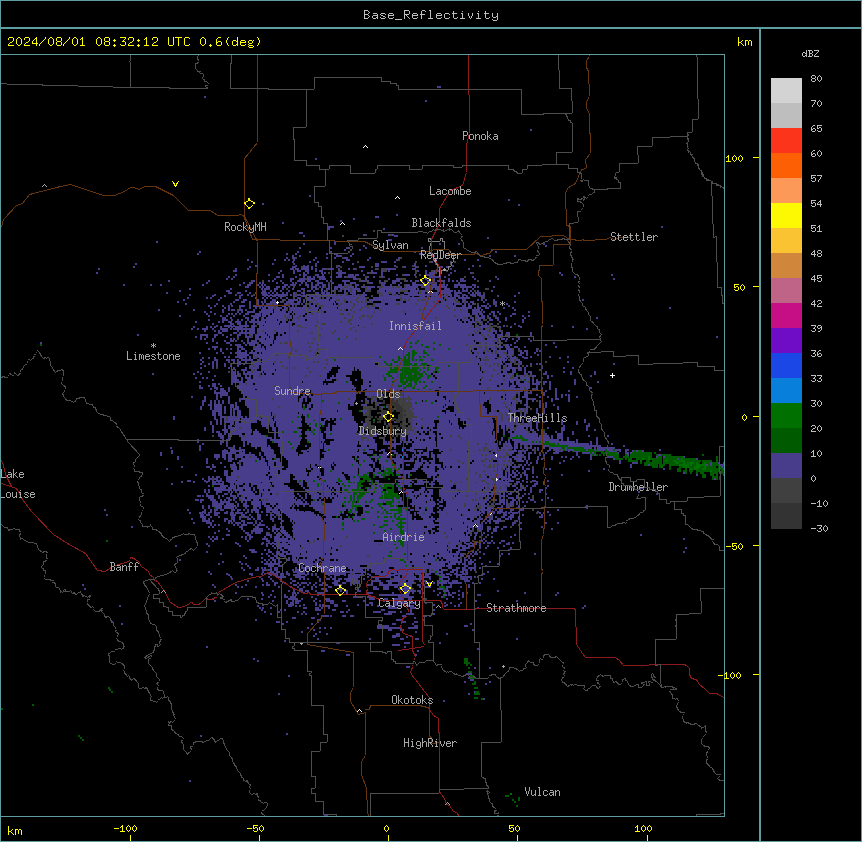Image resolution: width=862 pixels, height=842 pixels.
Task: Select the blue 36 dBZ legend swatch
Action: coord(786,365)
